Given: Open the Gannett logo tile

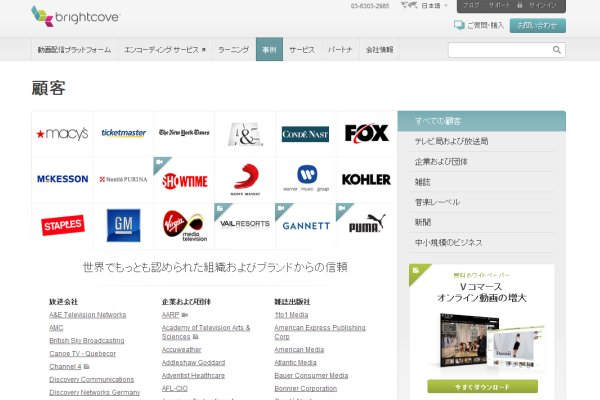Looking at the screenshot, I should click(306, 226).
